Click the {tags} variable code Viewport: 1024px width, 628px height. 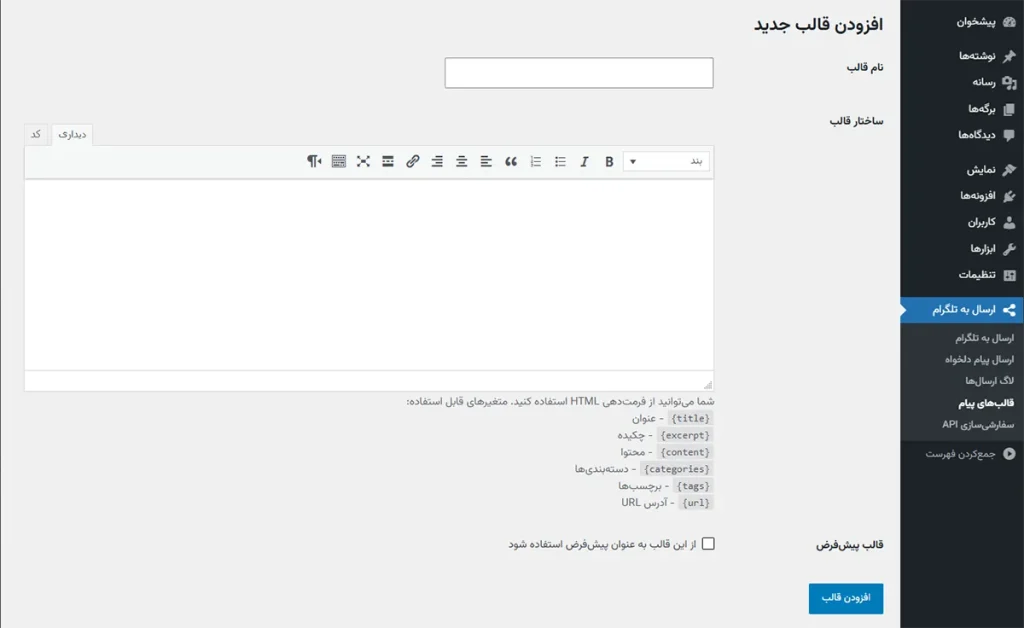[x=693, y=486]
